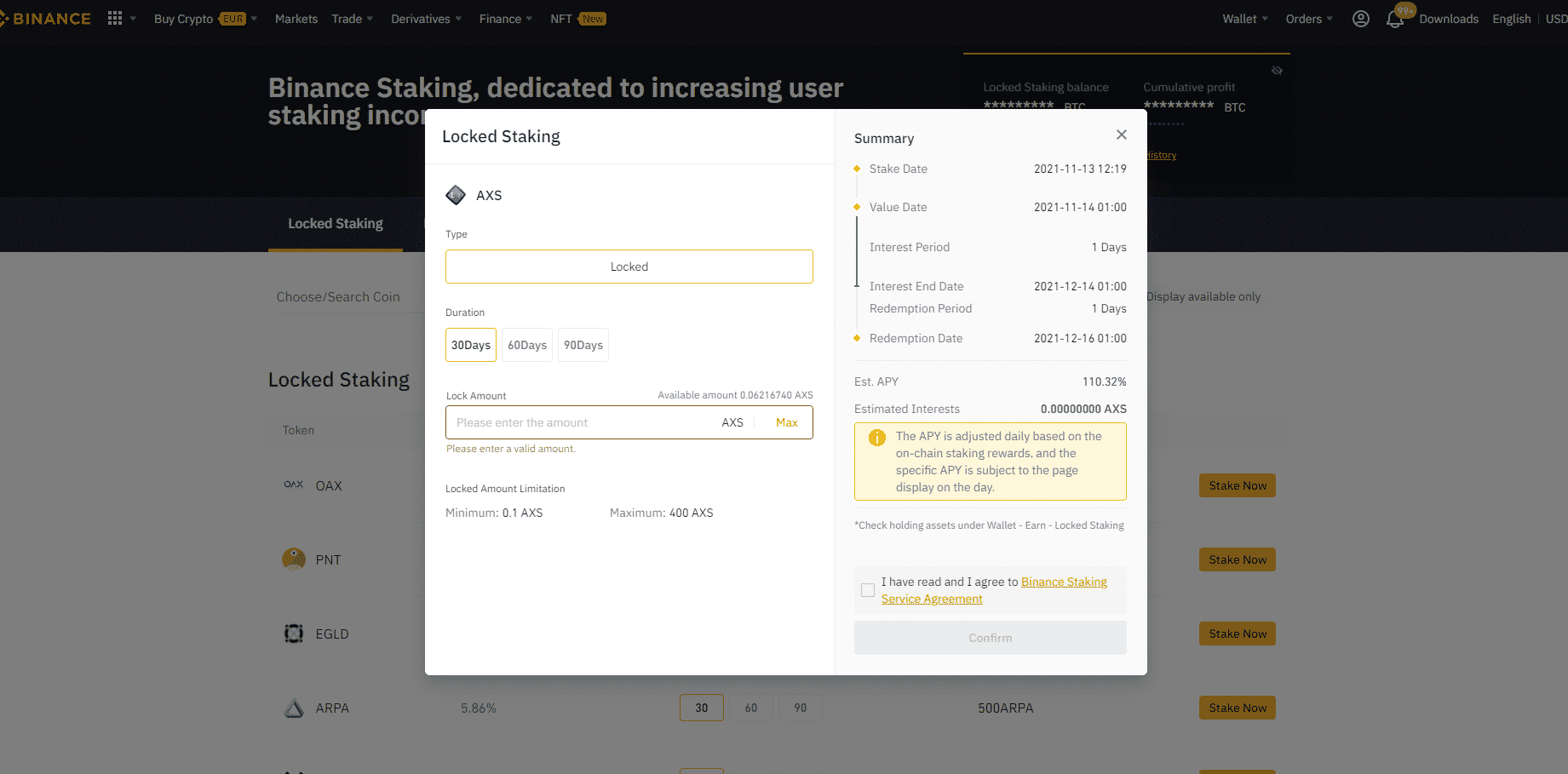Click the PNT token icon
This screenshot has height=774, width=1568.
click(x=294, y=559)
